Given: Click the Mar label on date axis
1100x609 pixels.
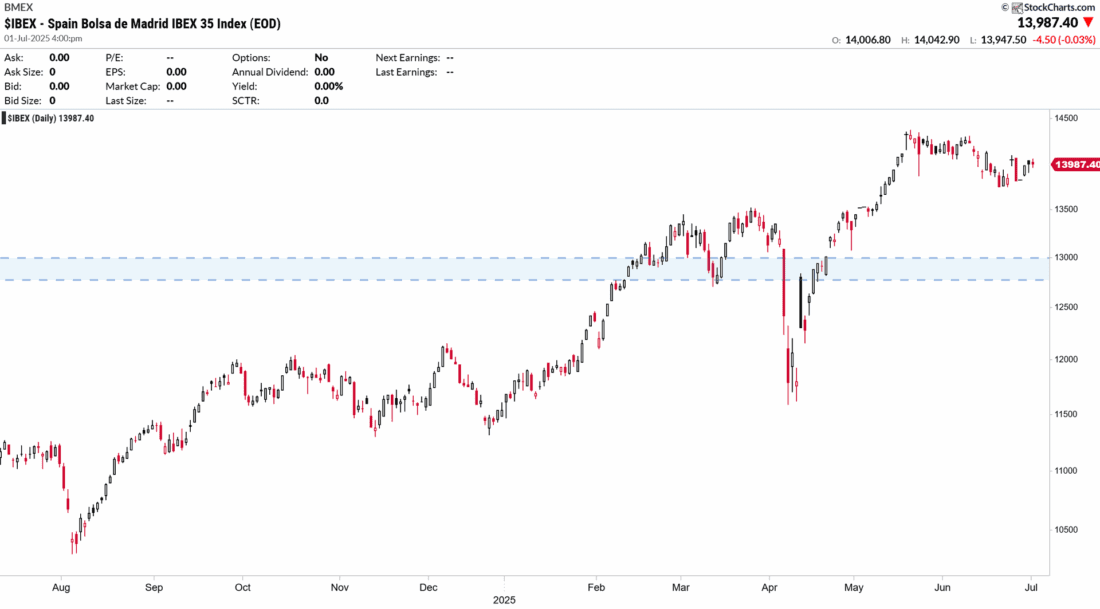Looking at the screenshot, I should click(680, 587).
